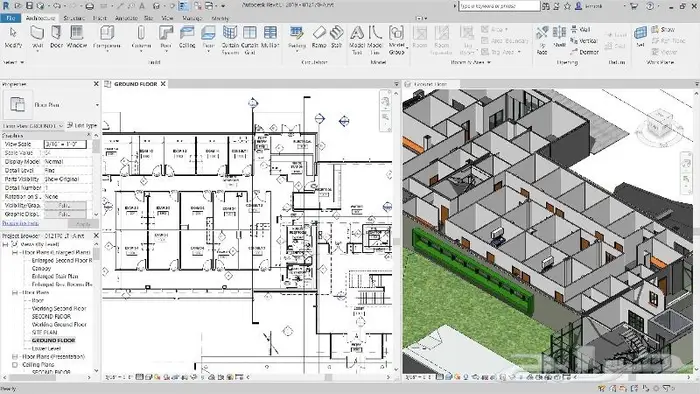
Task: Select the Model Text tool
Action: (357, 39)
